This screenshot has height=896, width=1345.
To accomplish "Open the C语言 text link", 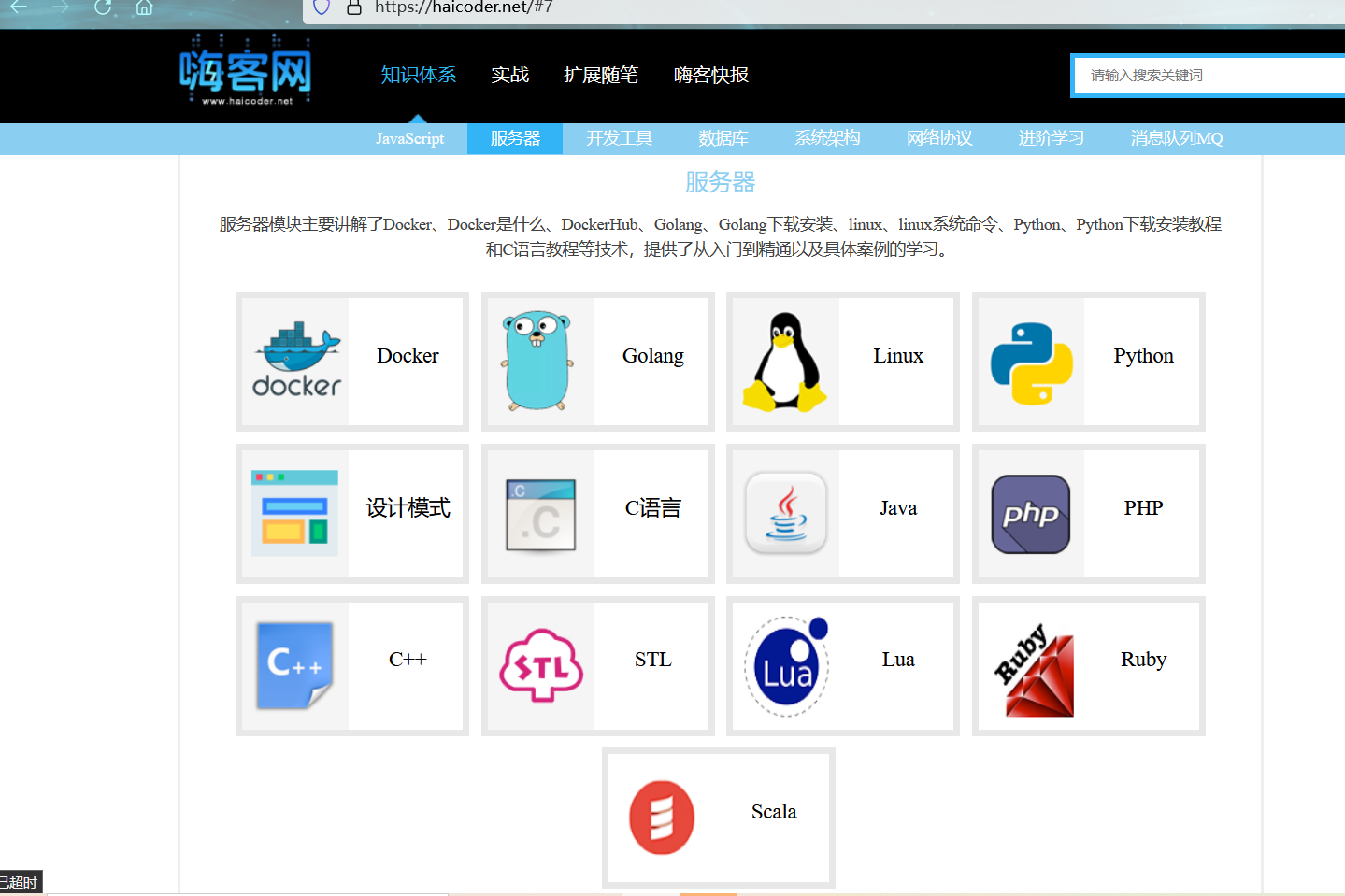I will pos(653,508).
